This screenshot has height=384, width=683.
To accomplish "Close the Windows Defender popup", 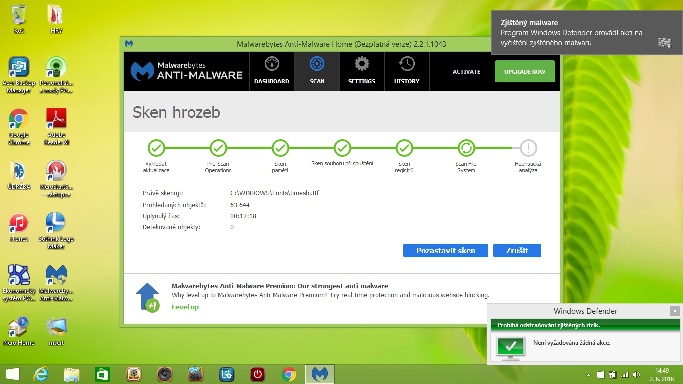I will 674,311.
